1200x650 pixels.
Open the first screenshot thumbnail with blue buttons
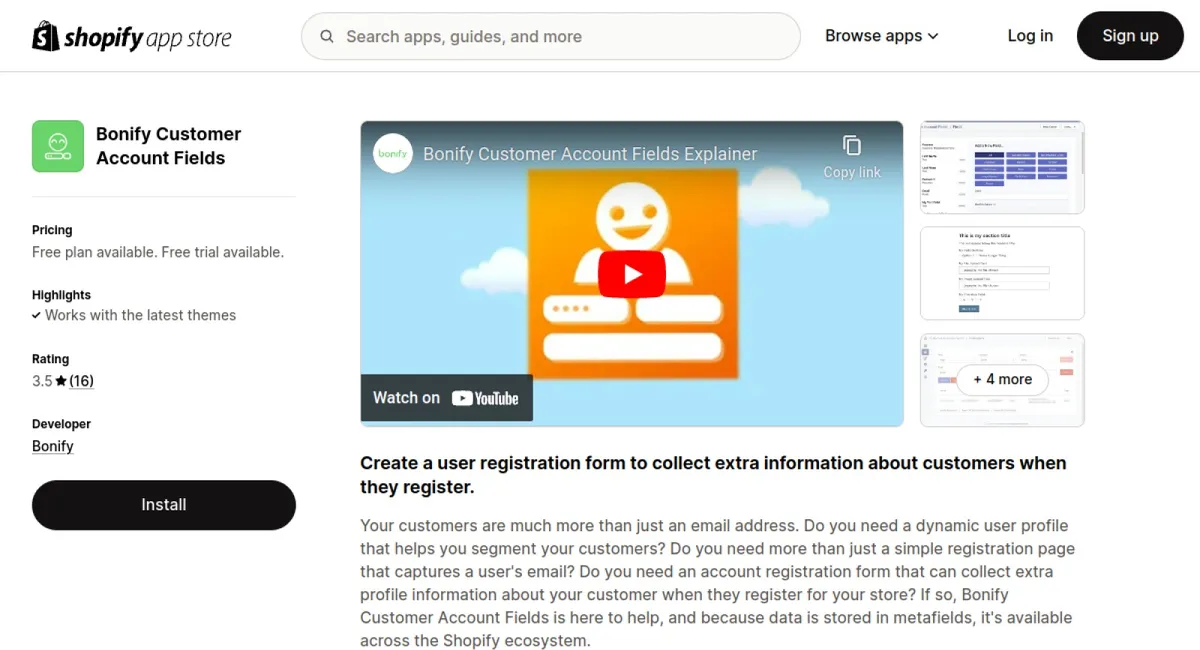tap(1002, 168)
